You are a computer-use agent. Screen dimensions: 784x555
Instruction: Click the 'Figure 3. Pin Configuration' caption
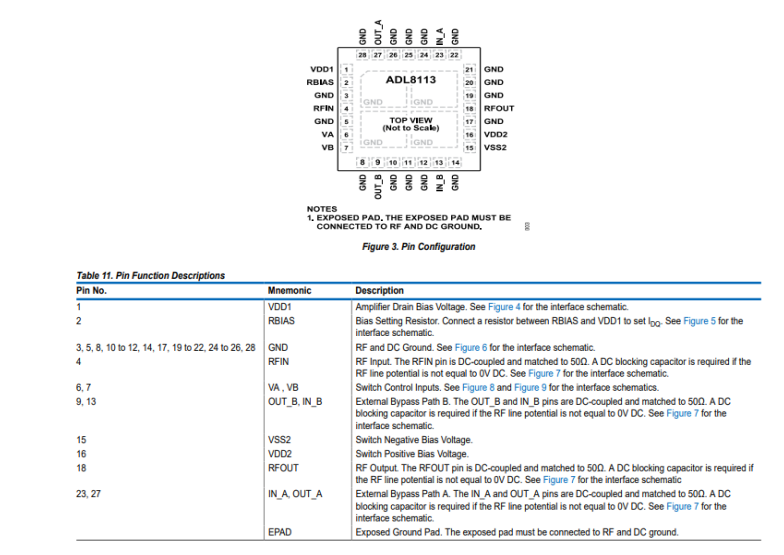[x=418, y=246]
